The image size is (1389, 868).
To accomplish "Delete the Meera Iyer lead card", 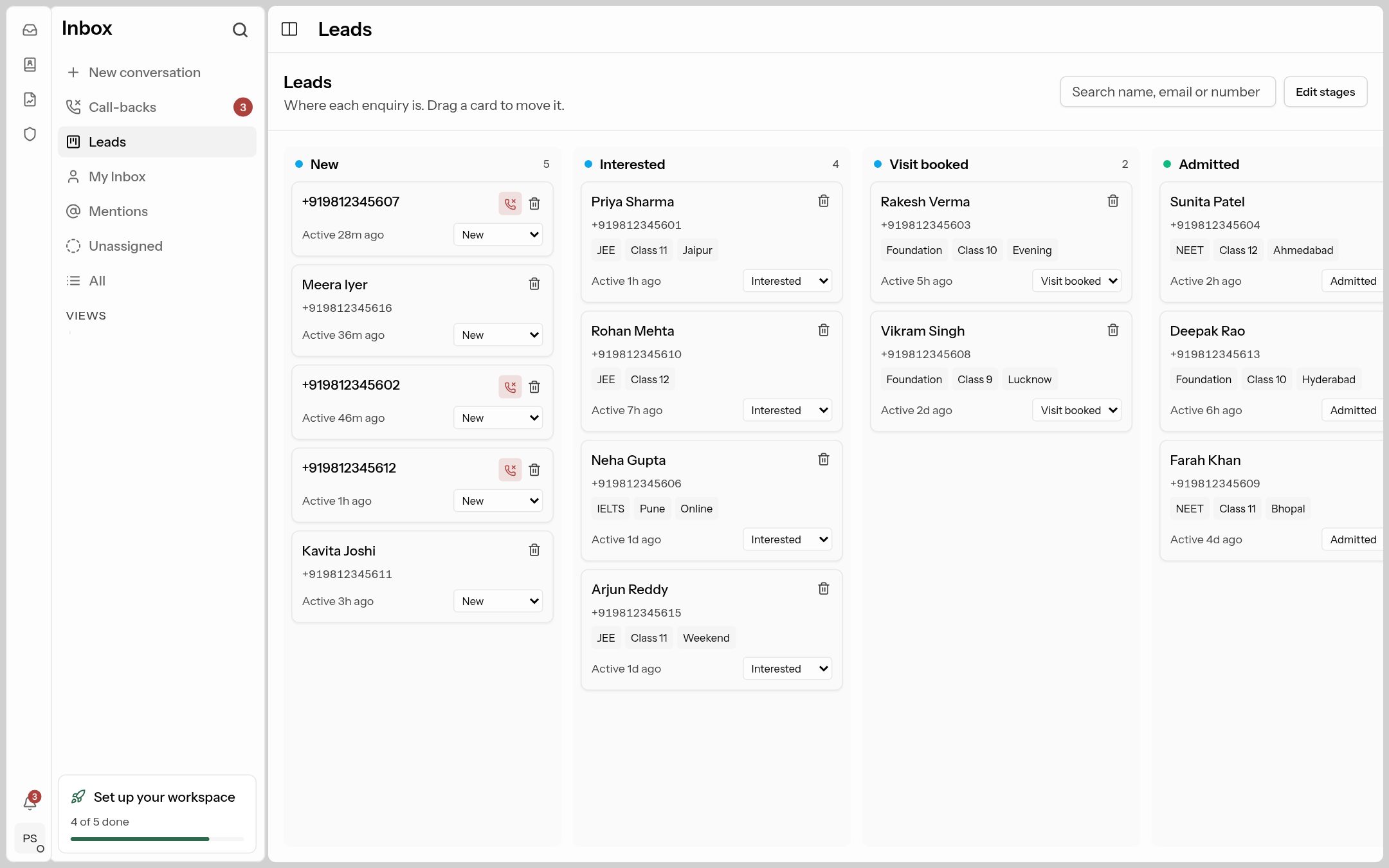I will click(534, 284).
